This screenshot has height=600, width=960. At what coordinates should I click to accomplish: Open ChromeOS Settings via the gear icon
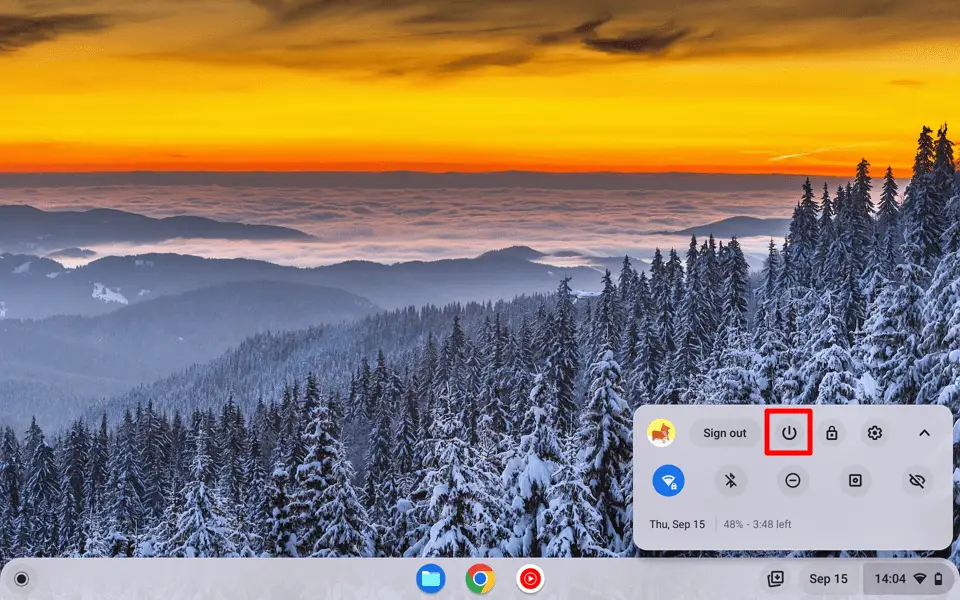pos(874,433)
